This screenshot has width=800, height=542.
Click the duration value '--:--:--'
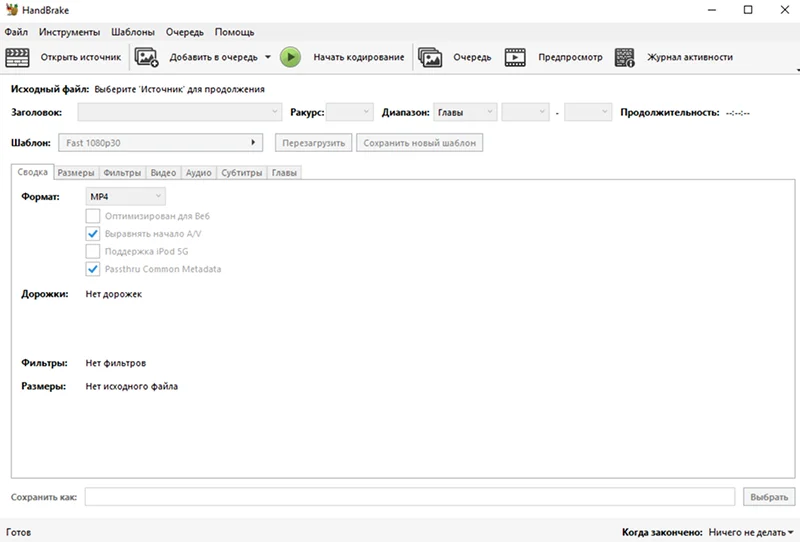click(x=738, y=113)
